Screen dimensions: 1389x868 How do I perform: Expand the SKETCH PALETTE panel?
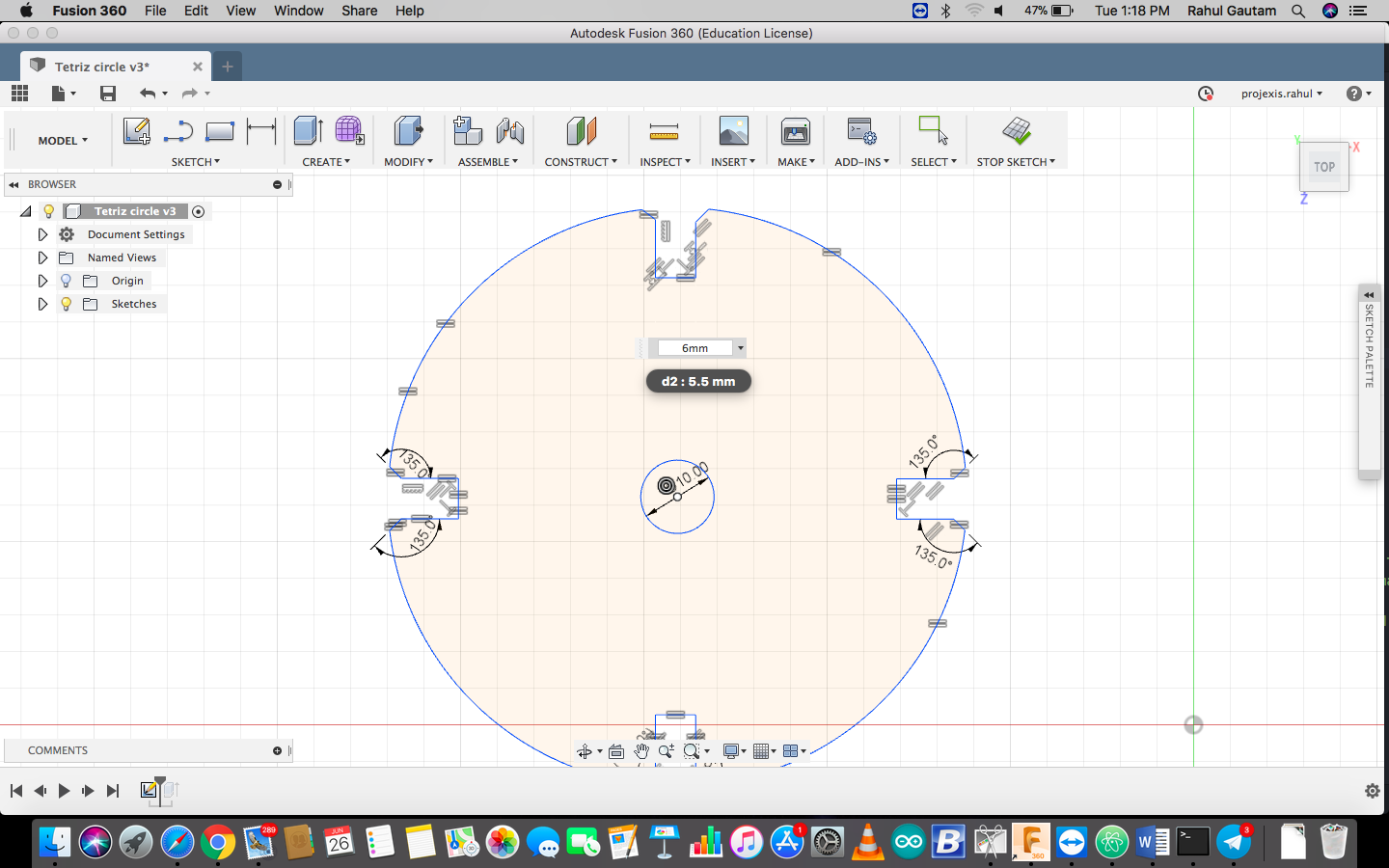[x=1369, y=295]
